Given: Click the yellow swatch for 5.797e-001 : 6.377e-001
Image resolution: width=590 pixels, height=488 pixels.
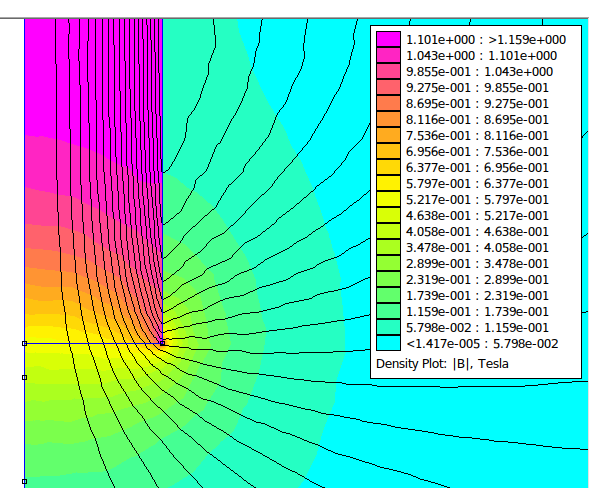Looking at the screenshot, I should click(388, 183).
